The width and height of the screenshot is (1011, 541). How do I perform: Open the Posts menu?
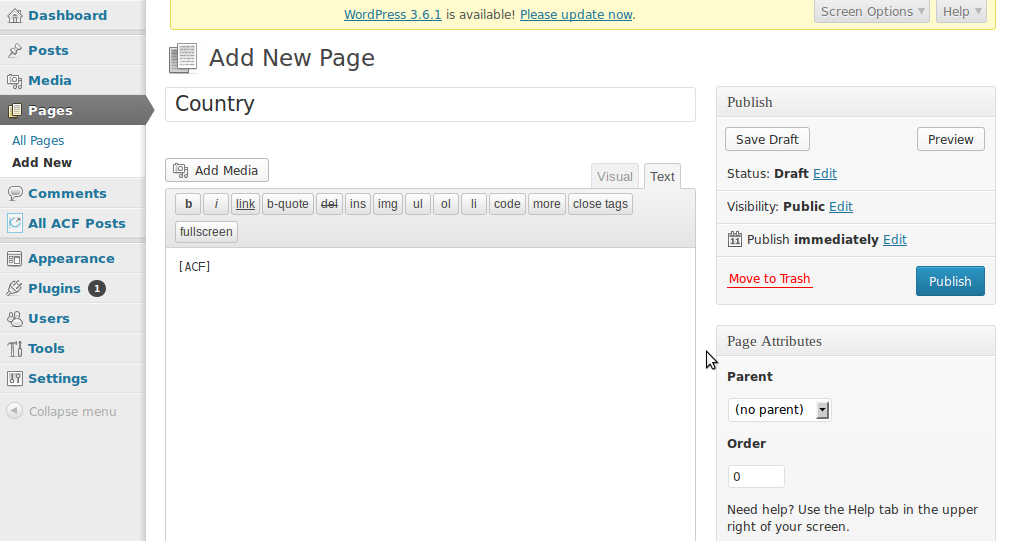click(48, 50)
